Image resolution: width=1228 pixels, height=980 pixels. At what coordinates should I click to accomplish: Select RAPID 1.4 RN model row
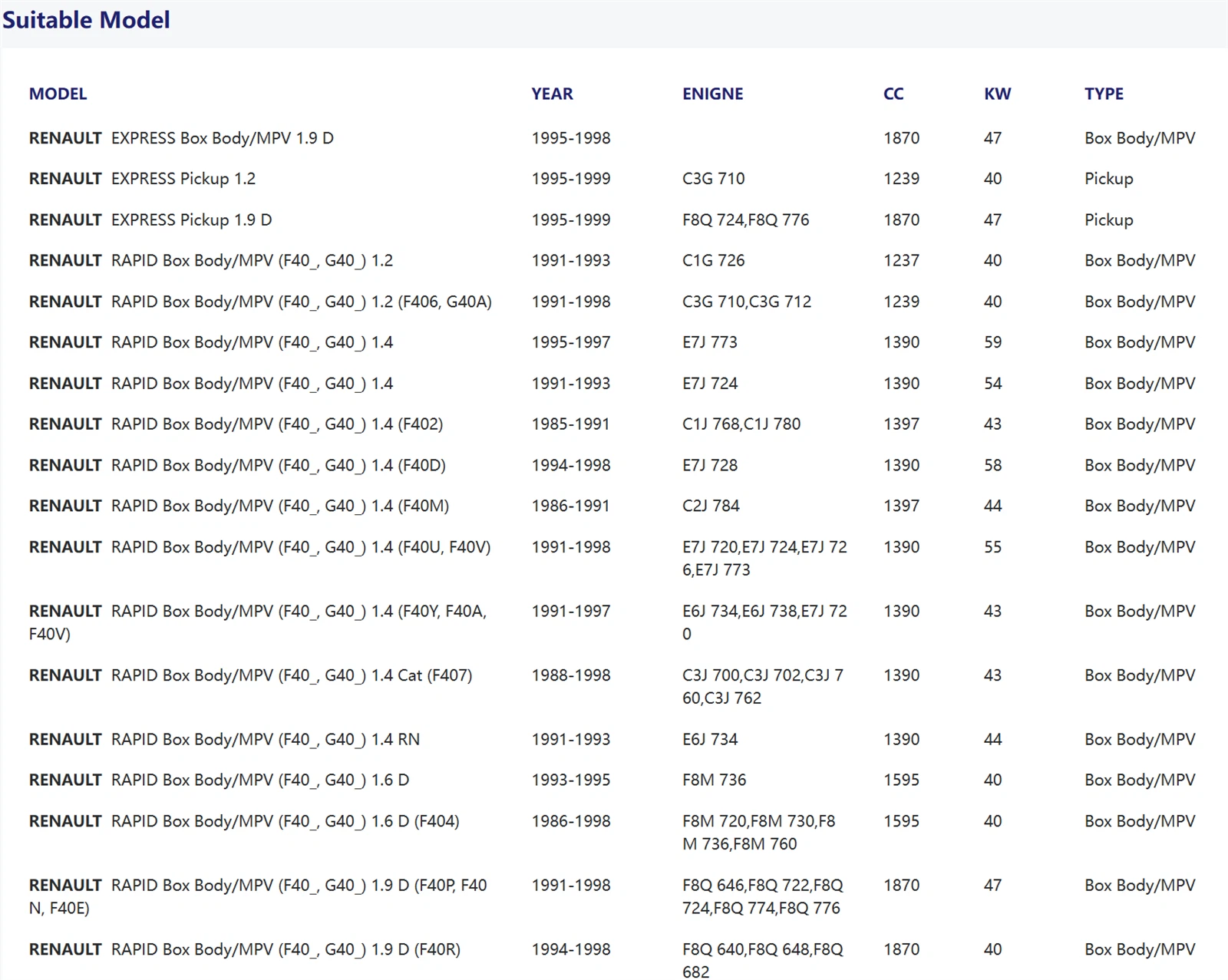pyautogui.click(x=224, y=740)
